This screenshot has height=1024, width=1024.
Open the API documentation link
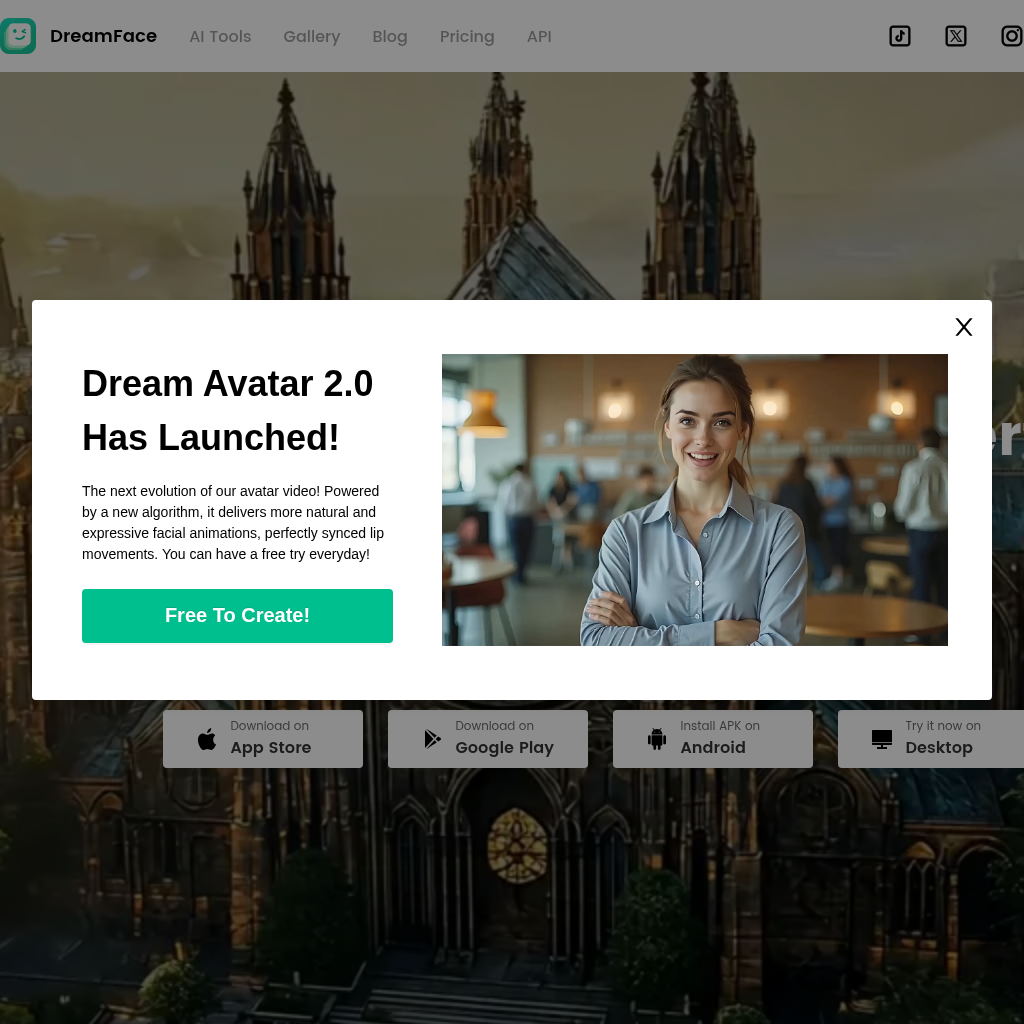tap(539, 36)
